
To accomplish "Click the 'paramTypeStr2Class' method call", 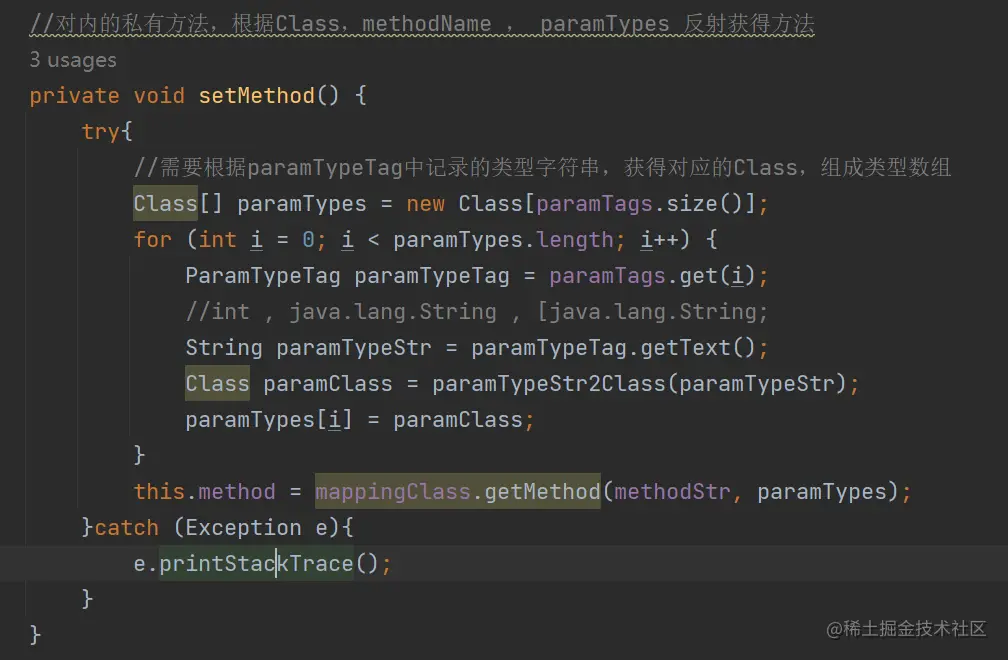I will 549,384.
